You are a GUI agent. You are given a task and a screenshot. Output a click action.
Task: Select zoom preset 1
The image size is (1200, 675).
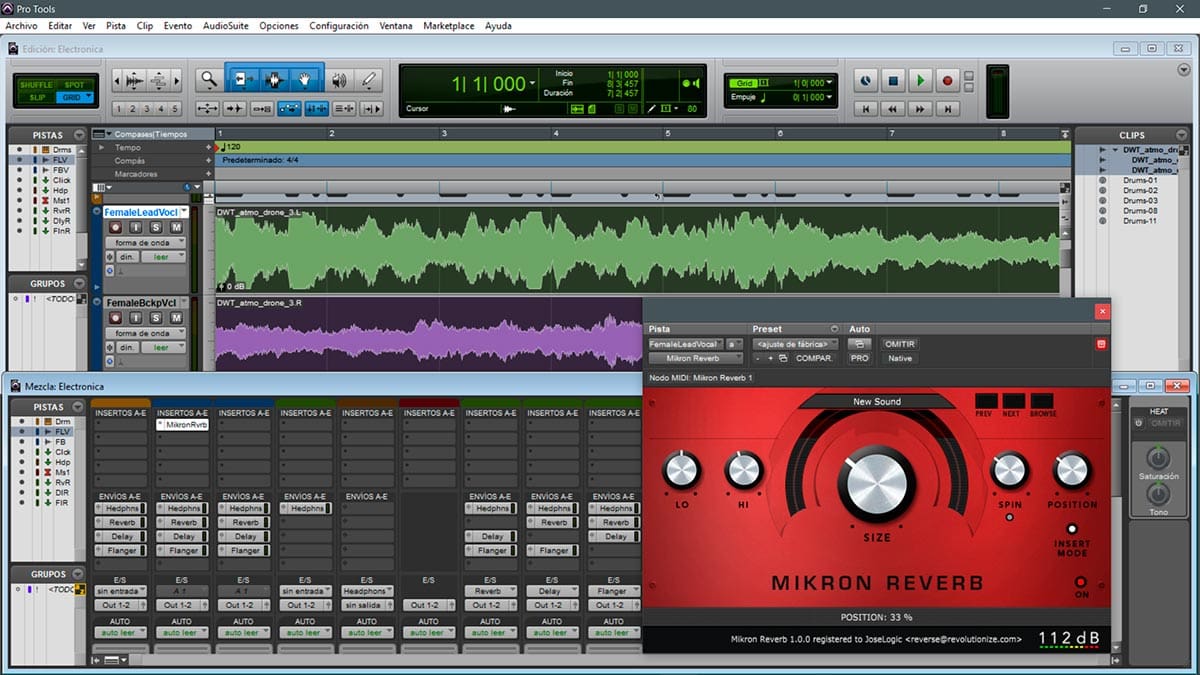coord(119,109)
